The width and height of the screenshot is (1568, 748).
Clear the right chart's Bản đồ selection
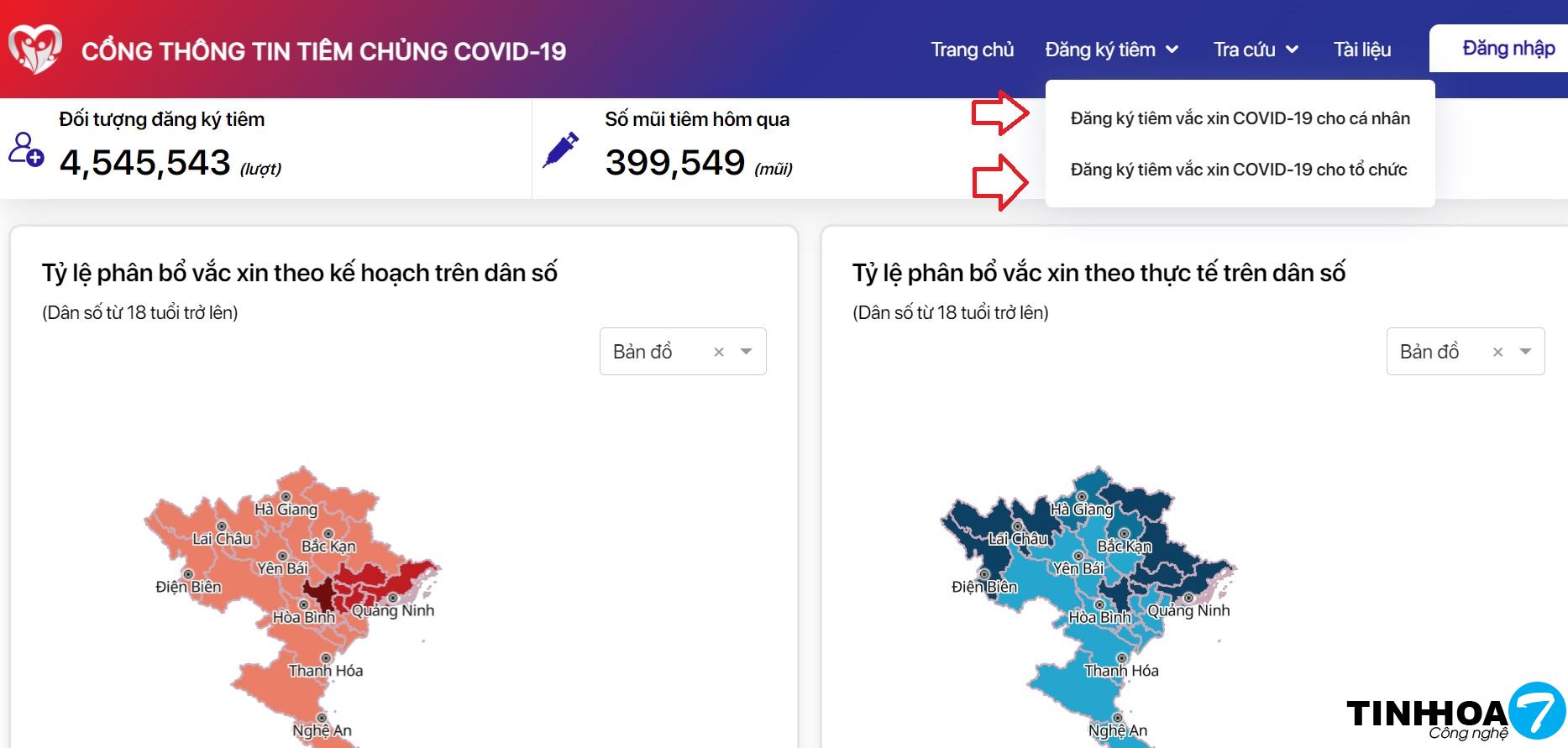pos(1497,353)
